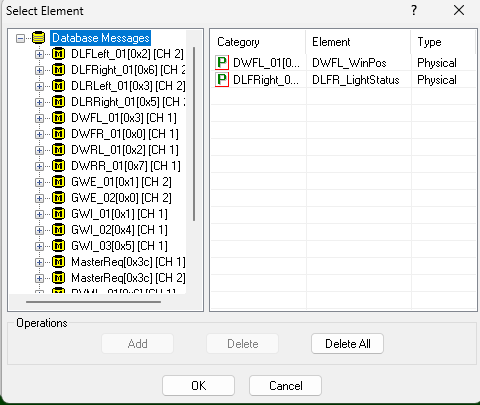Click the DWRL_01 message icon
The height and width of the screenshot is (405, 480).
point(59,150)
